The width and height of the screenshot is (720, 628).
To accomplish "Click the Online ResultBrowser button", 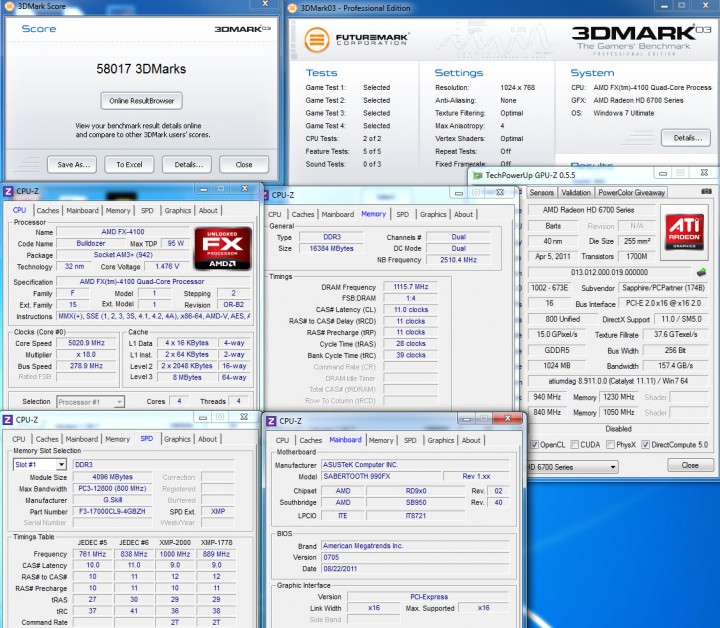I will point(141,101).
